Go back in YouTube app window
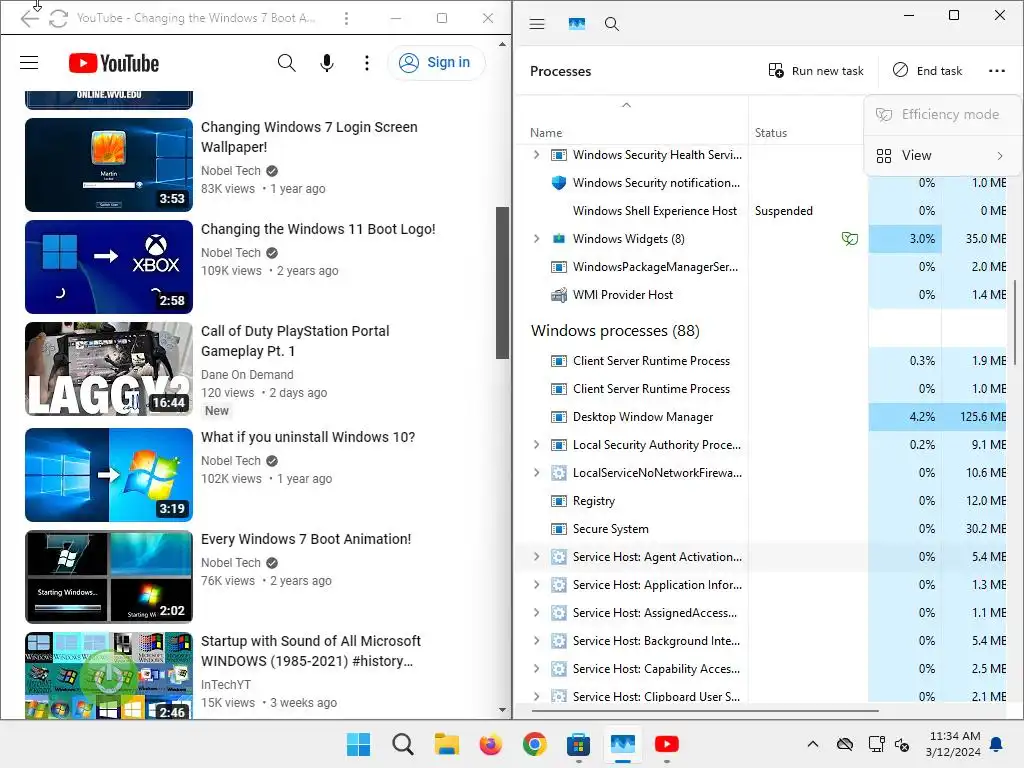Viewport: 1024px width, 768px height. pyautogui.click(x=29, y=18)
